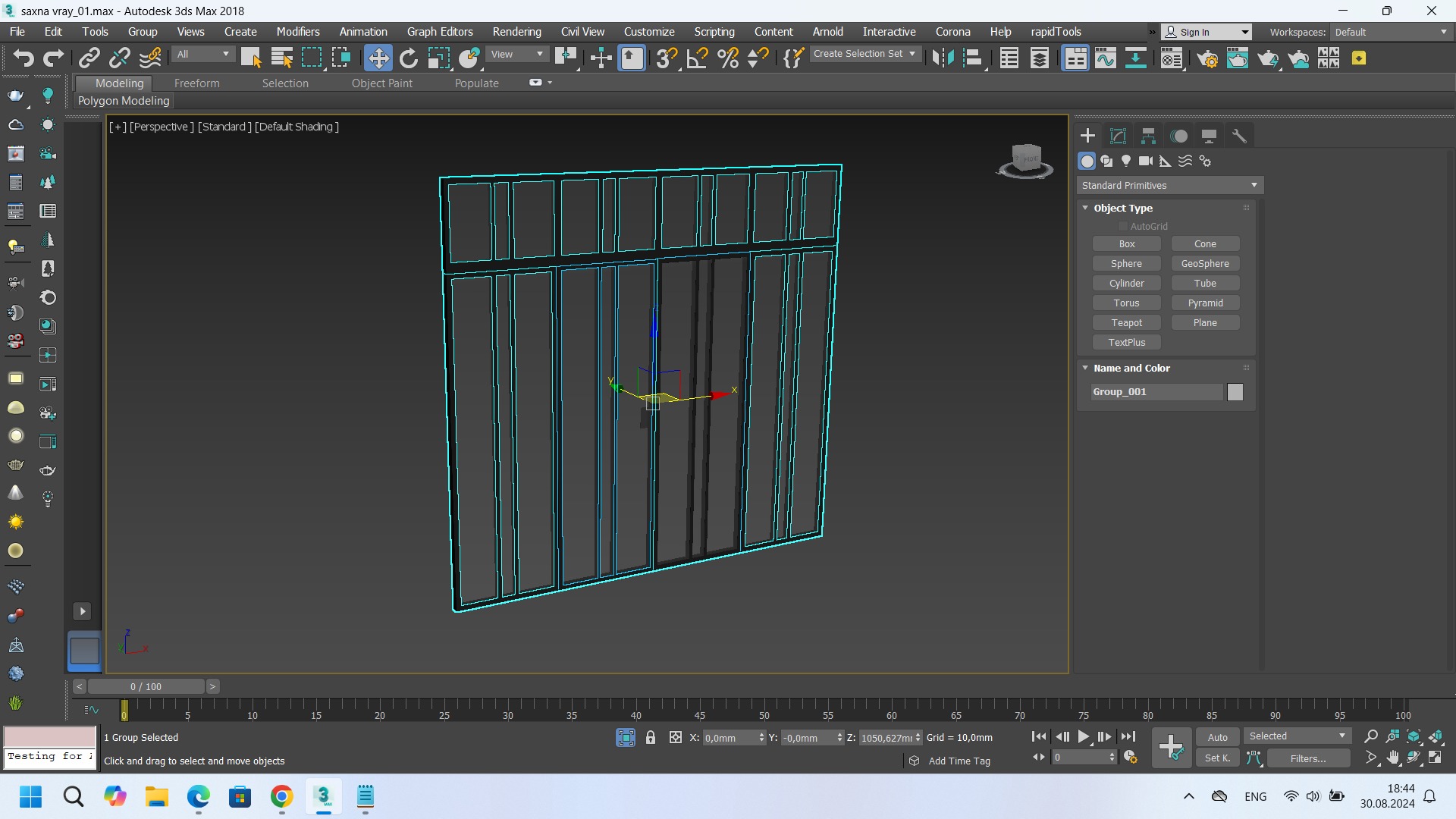Toggle the Percent Snap icon
The height and width of the screenshot is (819, 1456).
[728, 58]
